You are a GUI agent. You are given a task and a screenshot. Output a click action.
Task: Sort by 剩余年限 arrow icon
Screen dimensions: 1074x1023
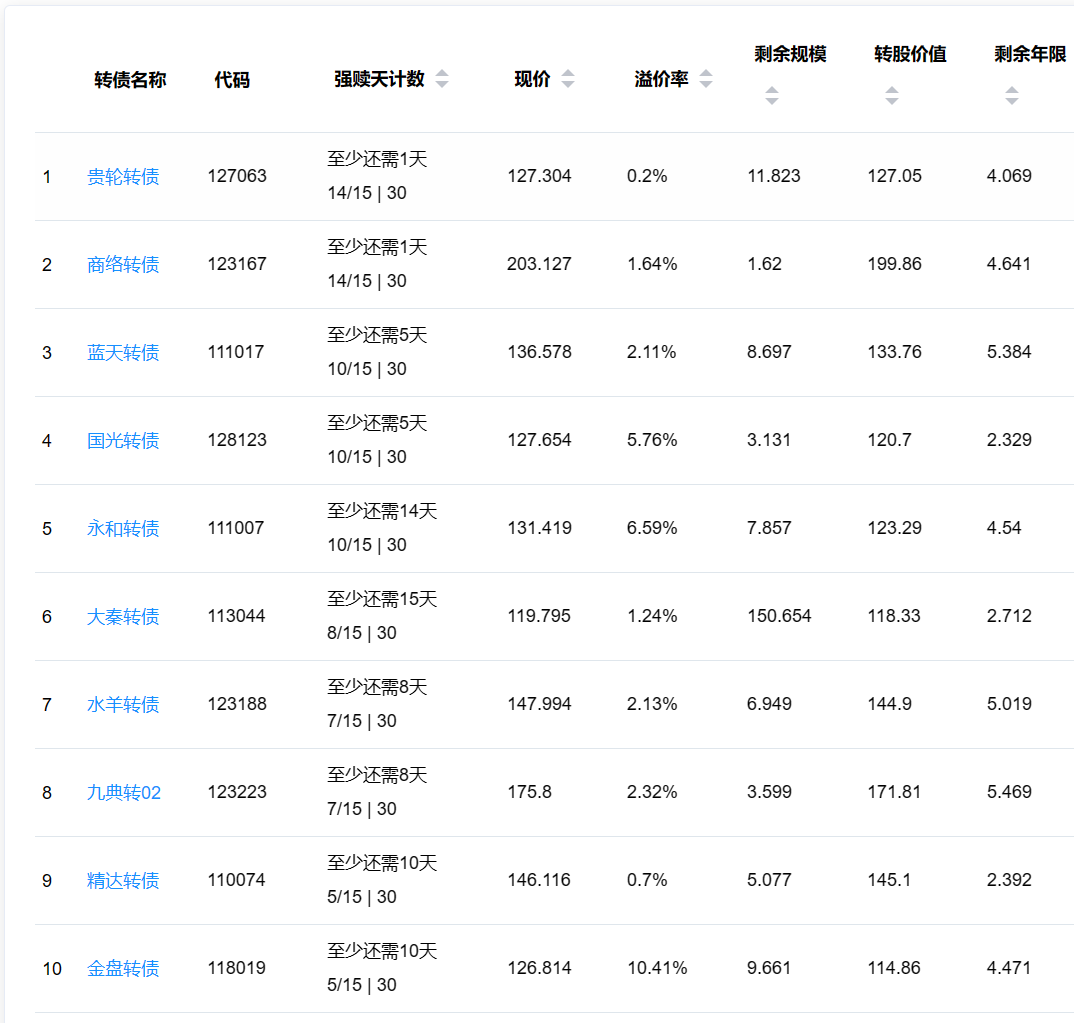pyautogui.click(x=1011, y=96)
